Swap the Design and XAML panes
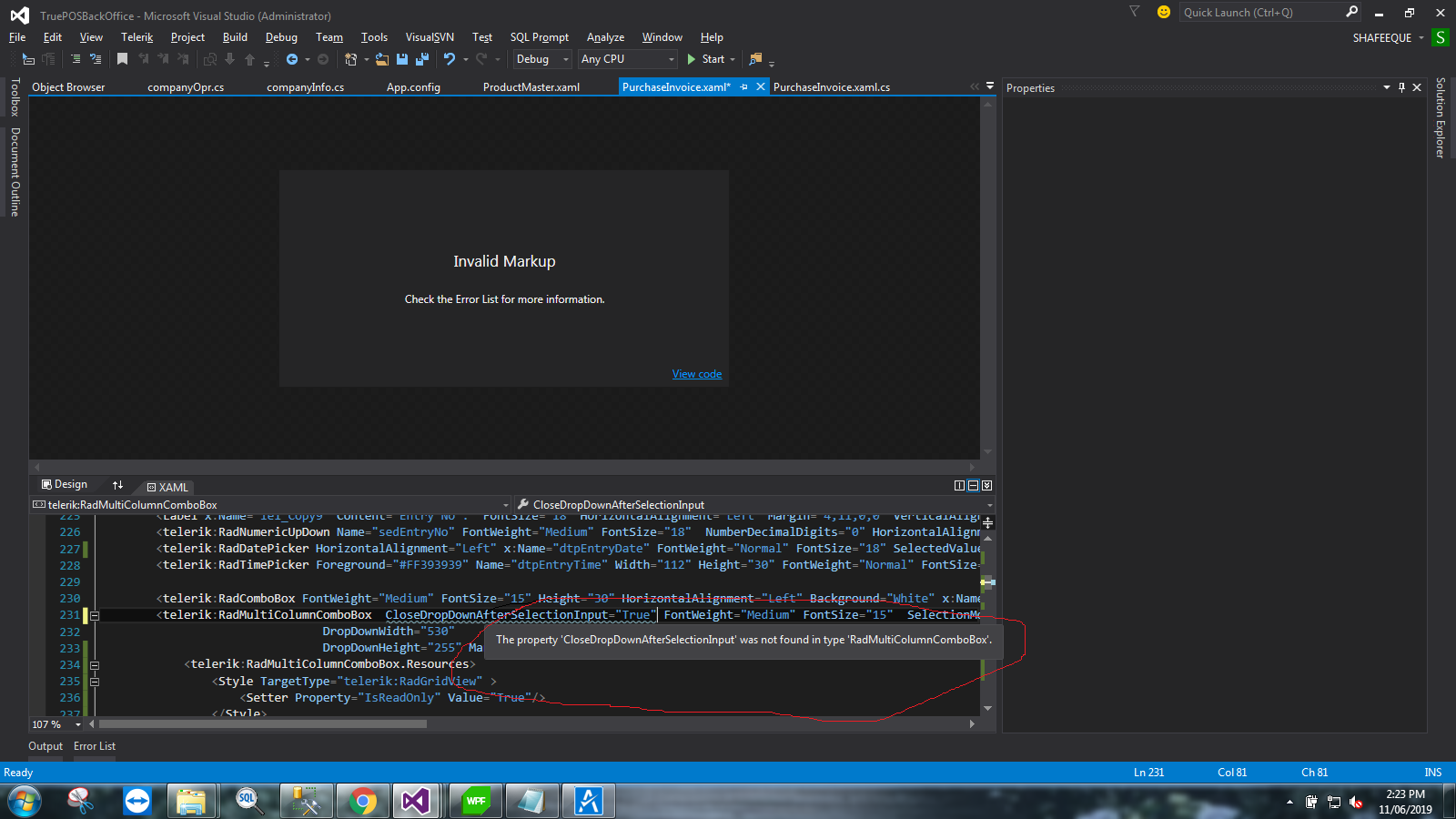The height and width of the screenshot is (819, 1456). [x=117, y=485]
